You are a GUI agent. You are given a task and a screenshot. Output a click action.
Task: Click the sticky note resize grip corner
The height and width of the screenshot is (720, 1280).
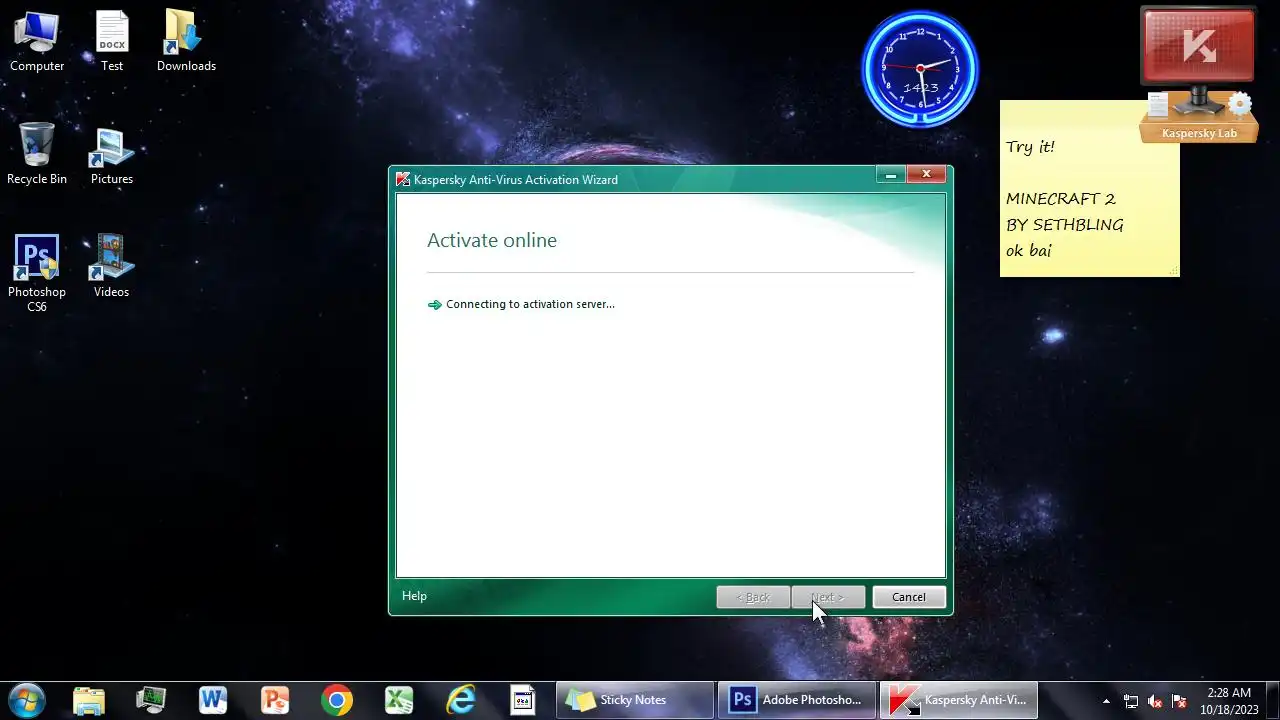tap(1174, 271)
